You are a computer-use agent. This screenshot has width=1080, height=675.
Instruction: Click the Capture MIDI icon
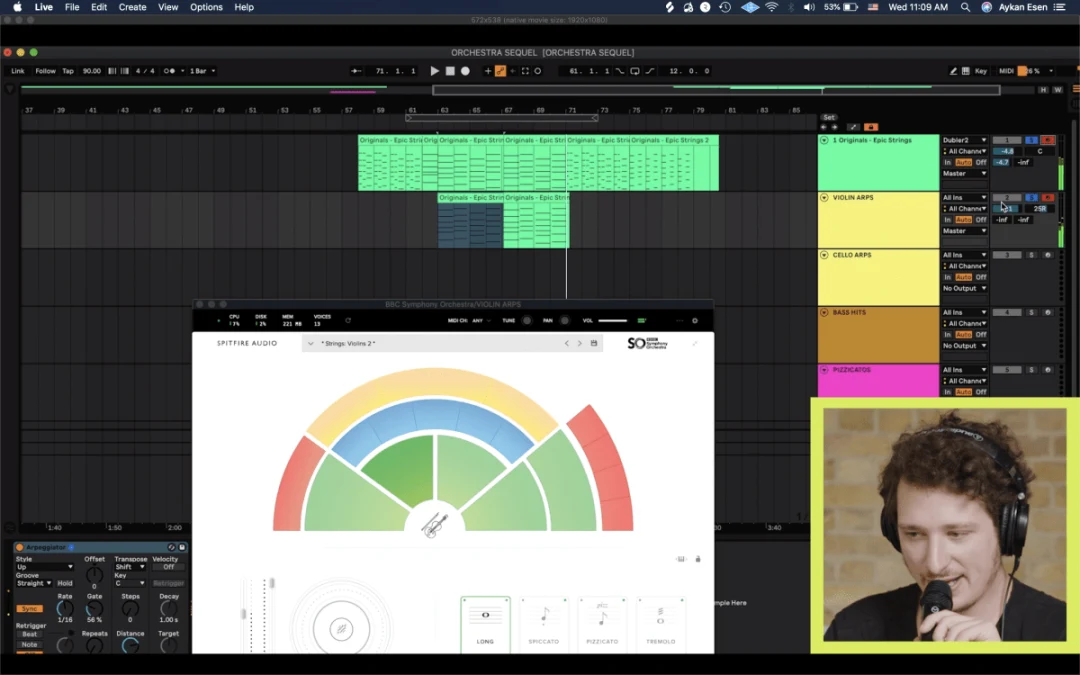point(526,71)
